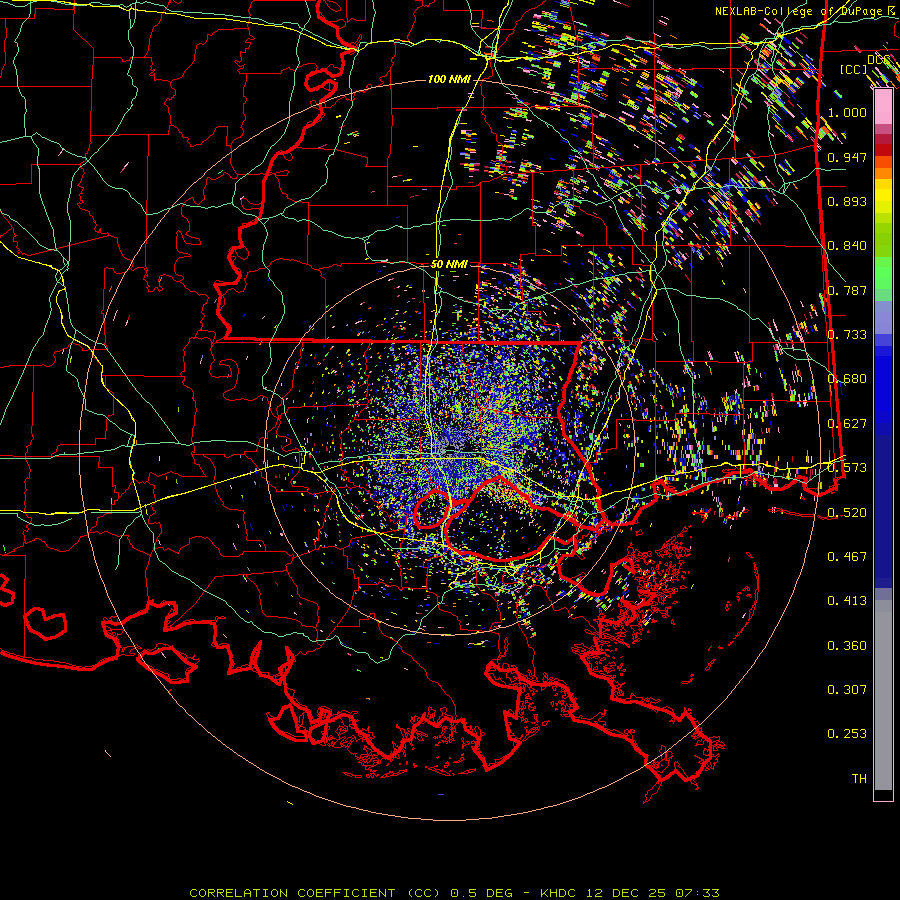Click the 1.000 value on color scale

(847, 112)
